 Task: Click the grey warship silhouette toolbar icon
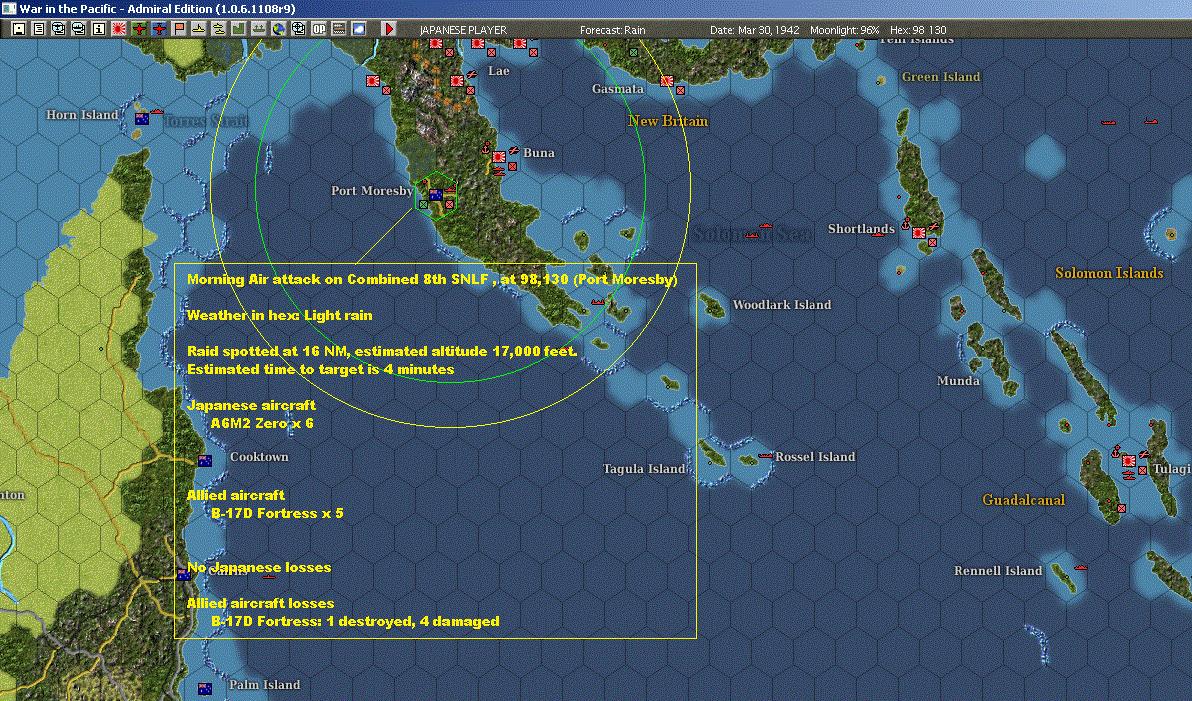tap(258, 29)
